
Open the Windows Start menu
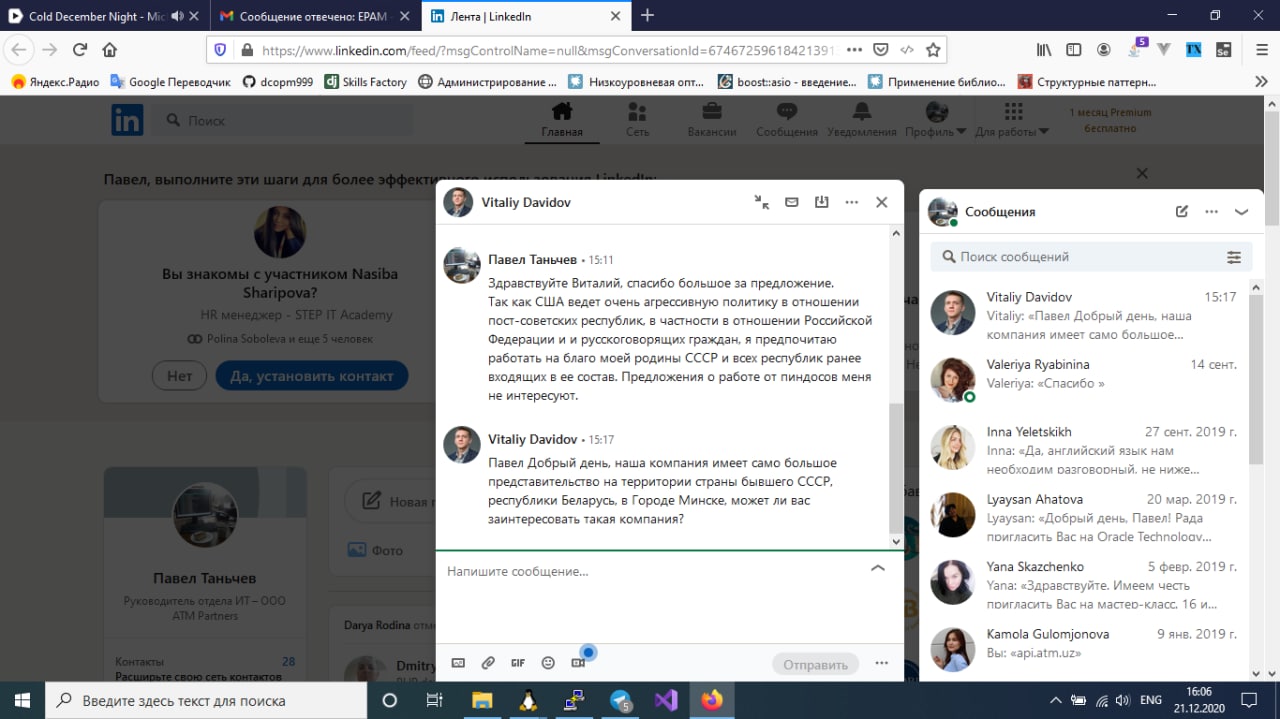click(x=22, y=700)
